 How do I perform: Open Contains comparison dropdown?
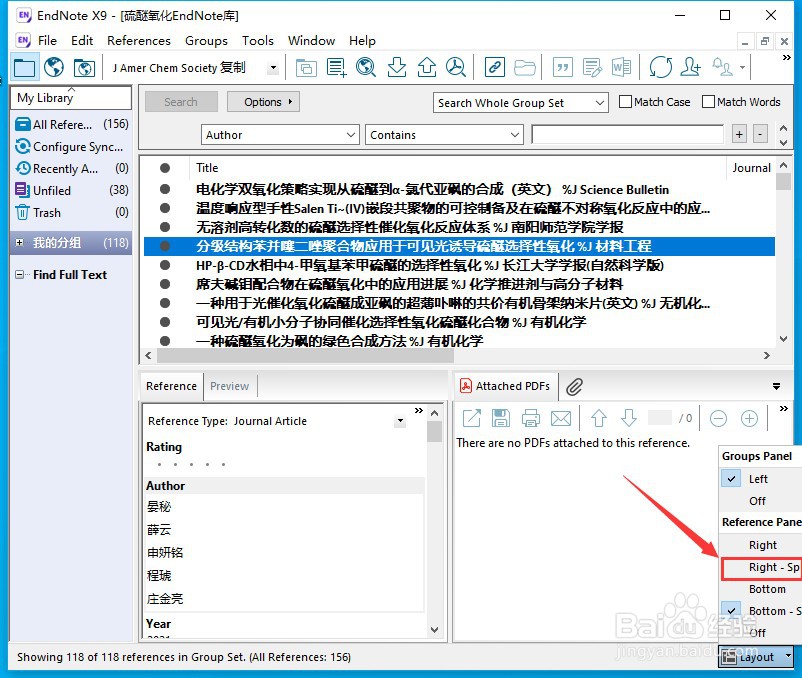pyautogui.click(x=444, y=135)
